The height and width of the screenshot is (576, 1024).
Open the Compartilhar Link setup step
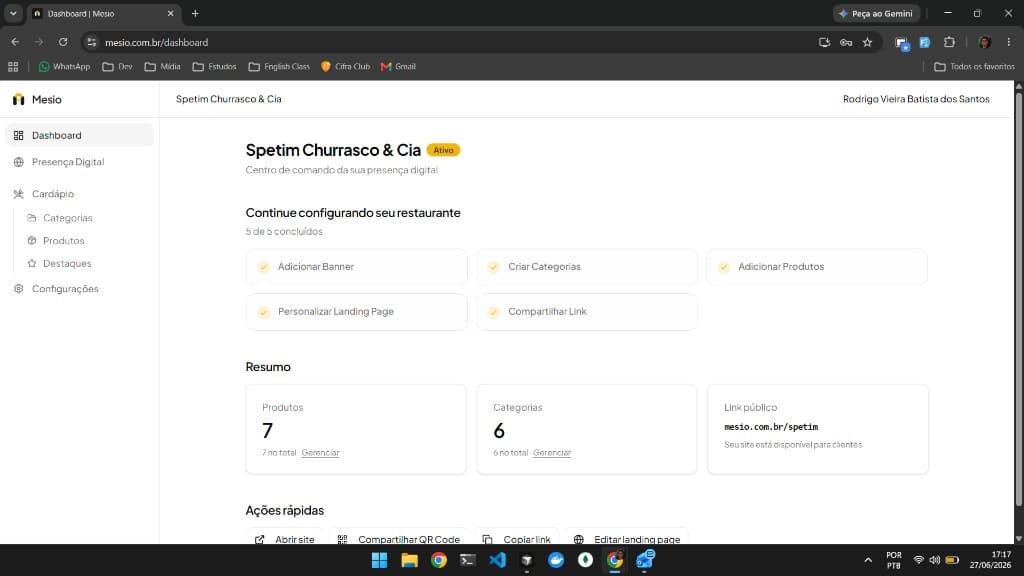click(586, 312)
